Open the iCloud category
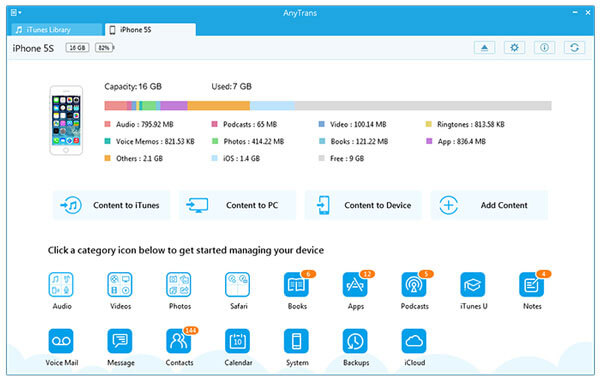 pos(414,341)
